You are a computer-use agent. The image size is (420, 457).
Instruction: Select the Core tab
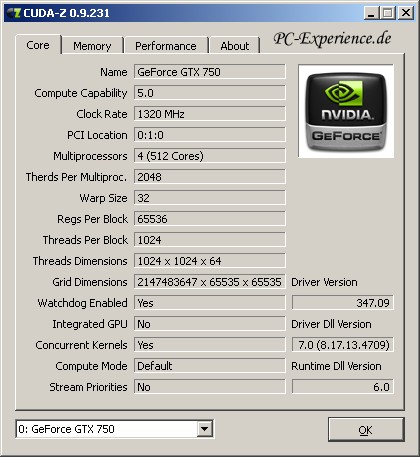[x=38, y=45]
